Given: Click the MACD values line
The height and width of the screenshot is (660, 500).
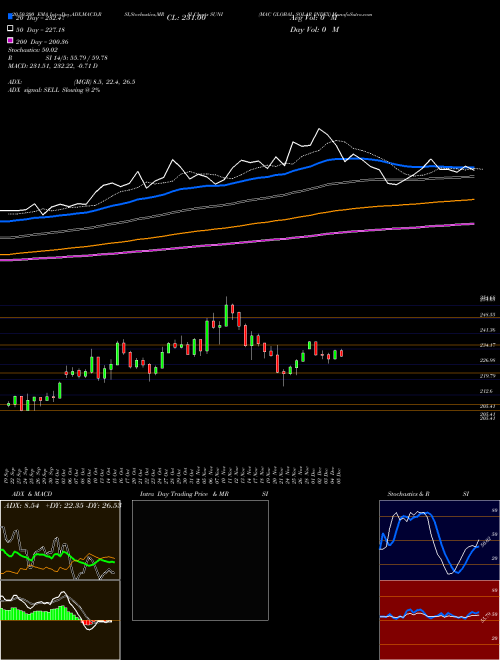Looking at the screenshot, I should tap(53, 66).
